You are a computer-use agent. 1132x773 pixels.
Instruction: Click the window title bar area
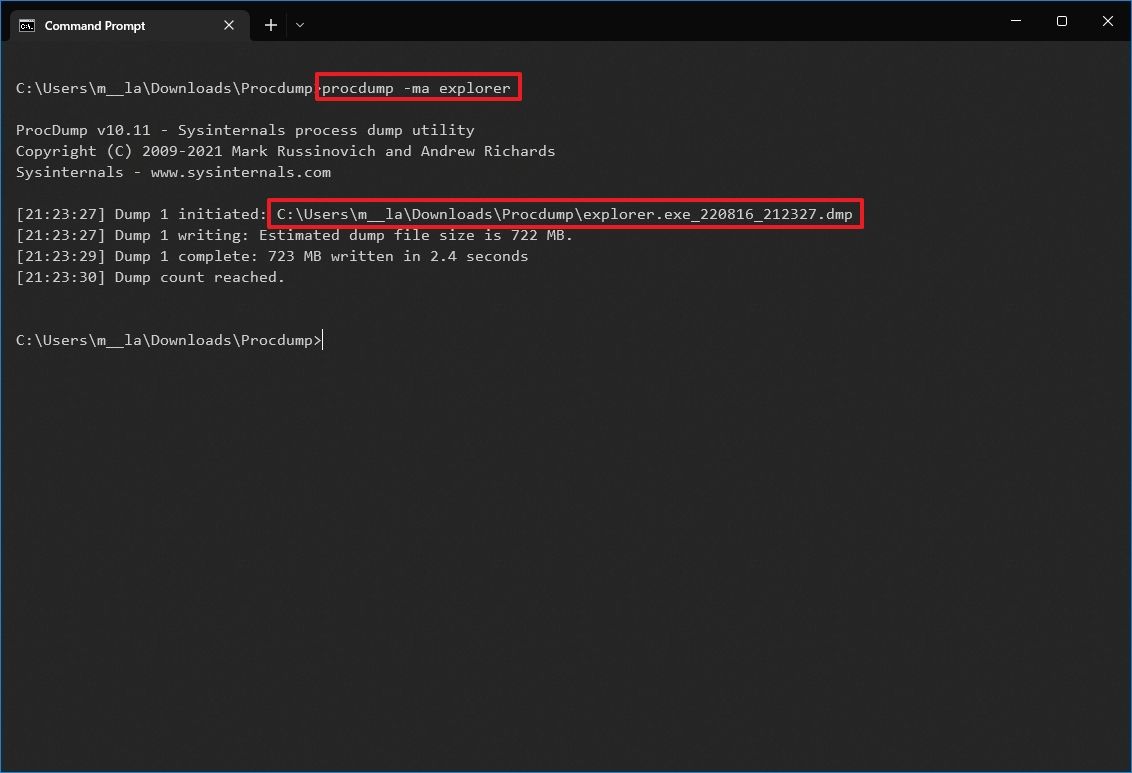click(x=650, y=22)
